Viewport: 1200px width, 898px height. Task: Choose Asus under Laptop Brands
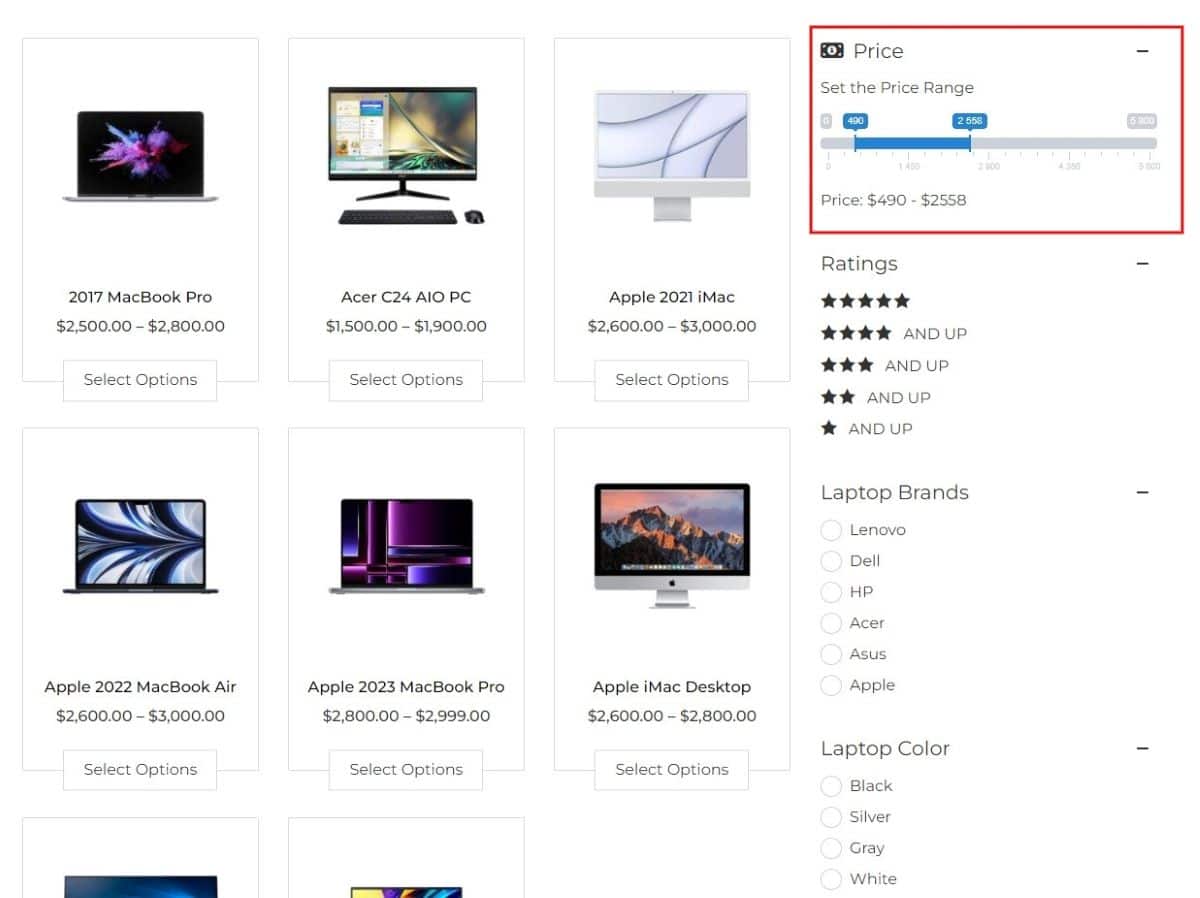click(831, 654)
